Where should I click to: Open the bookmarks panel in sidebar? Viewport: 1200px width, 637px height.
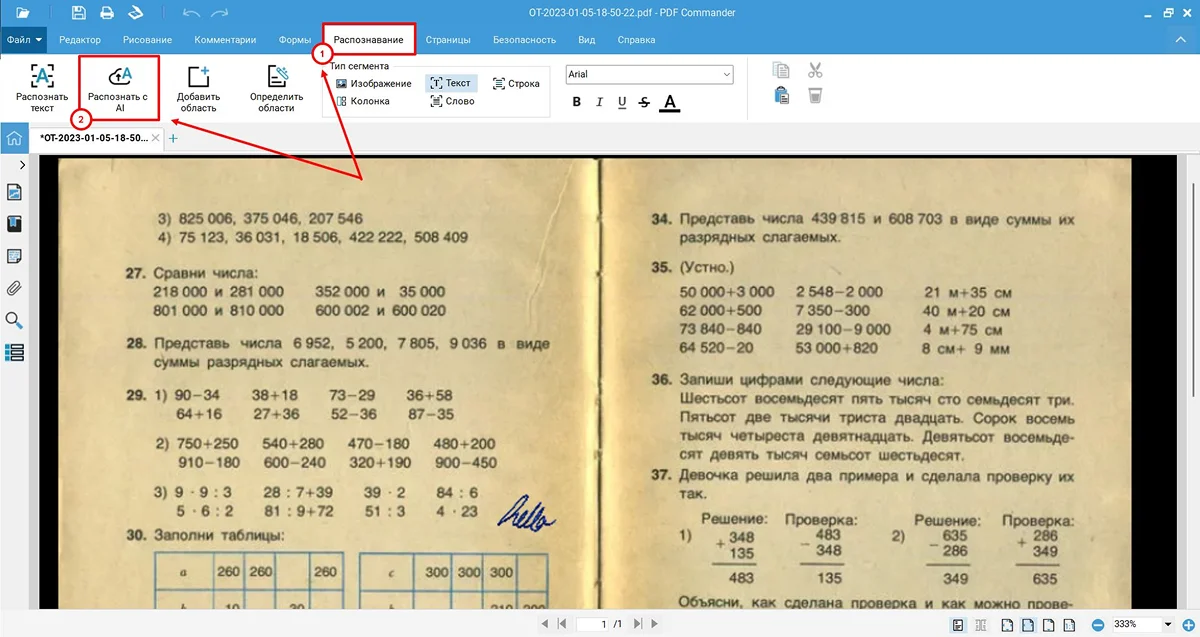click(15, 224)
